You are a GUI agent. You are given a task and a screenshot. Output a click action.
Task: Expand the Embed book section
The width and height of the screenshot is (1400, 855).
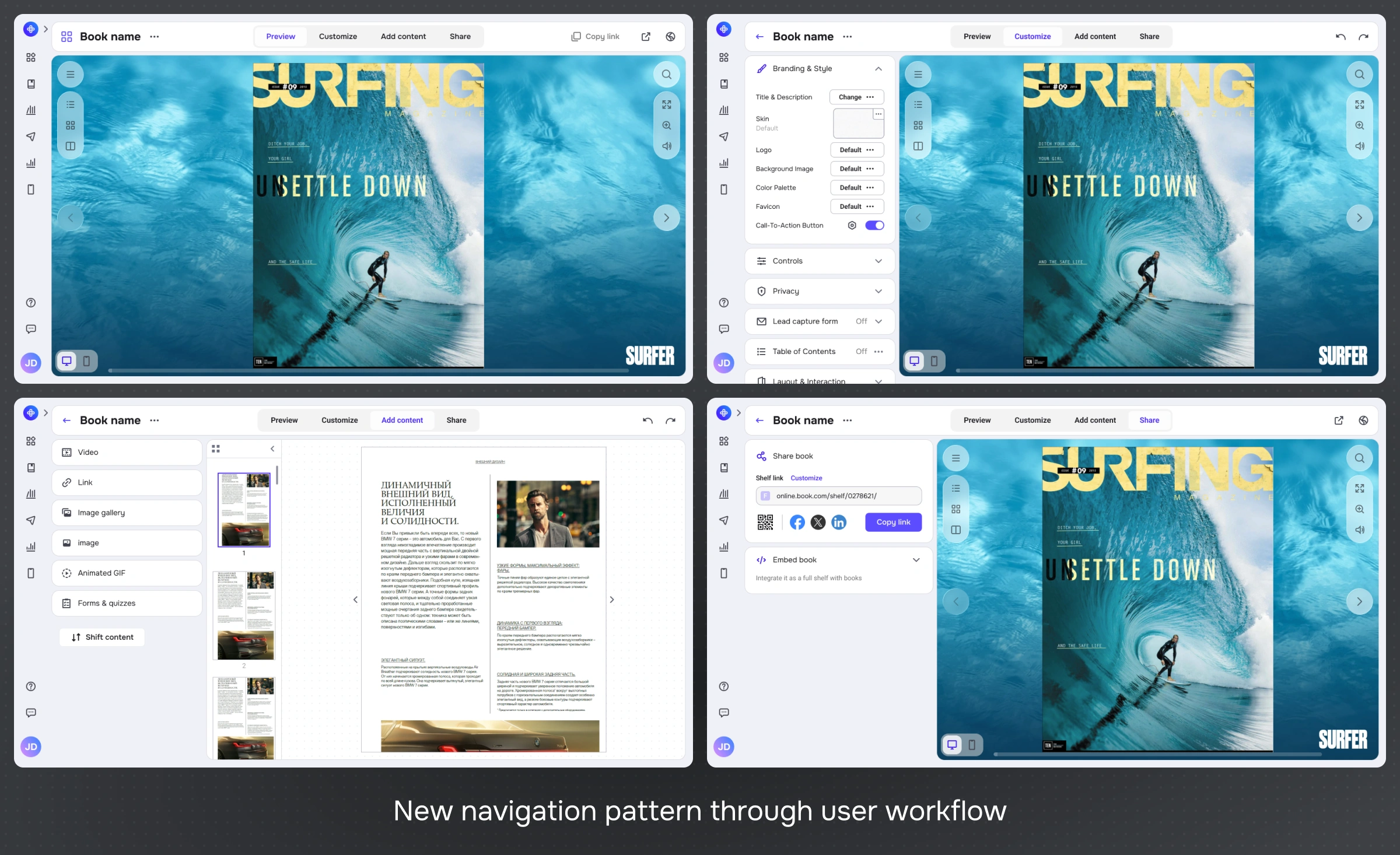click(916, 560)
